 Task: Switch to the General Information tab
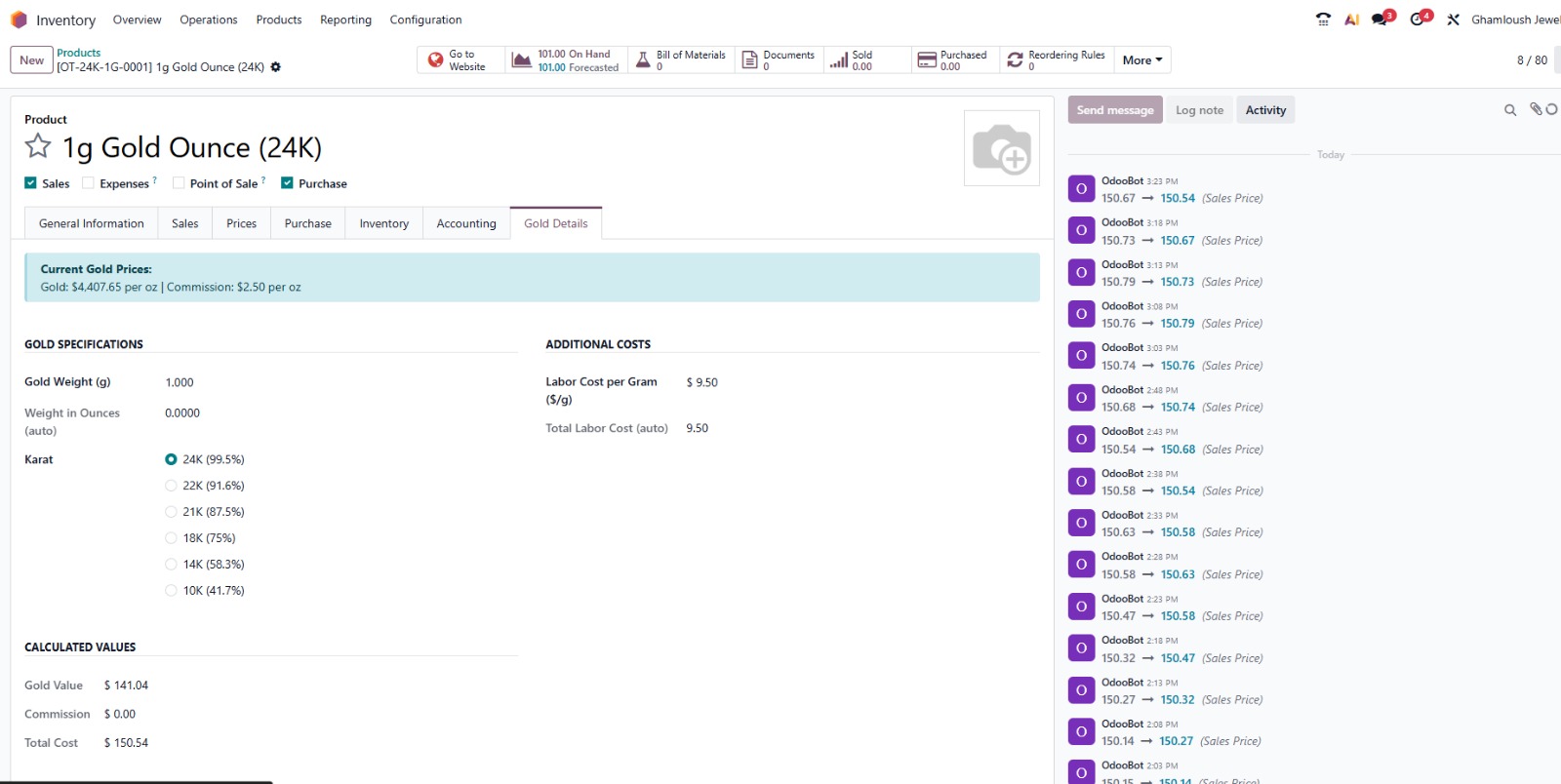point(91,223)
